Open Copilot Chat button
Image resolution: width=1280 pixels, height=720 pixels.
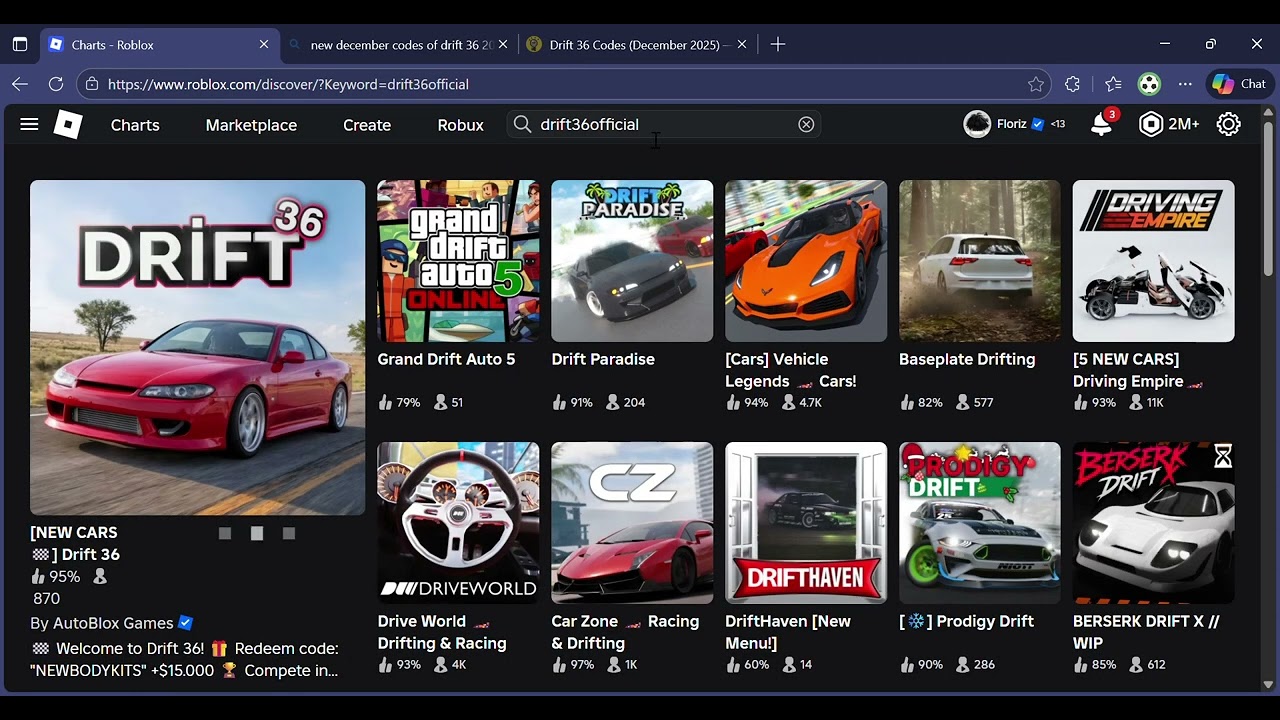click(x=1238, y=84)
